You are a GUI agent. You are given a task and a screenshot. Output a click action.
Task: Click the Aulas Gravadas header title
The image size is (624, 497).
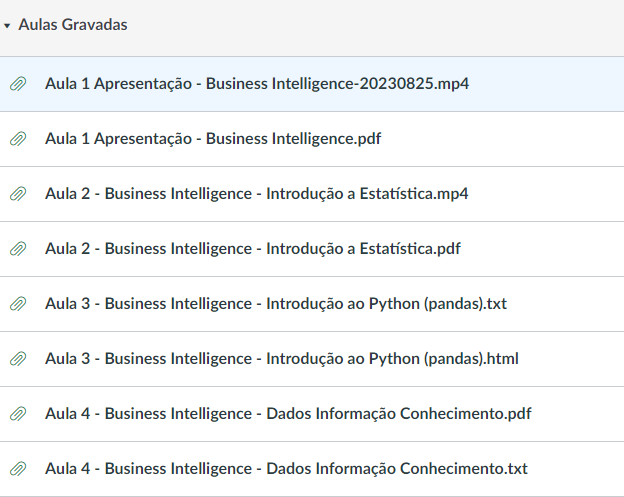pos(72,25)
